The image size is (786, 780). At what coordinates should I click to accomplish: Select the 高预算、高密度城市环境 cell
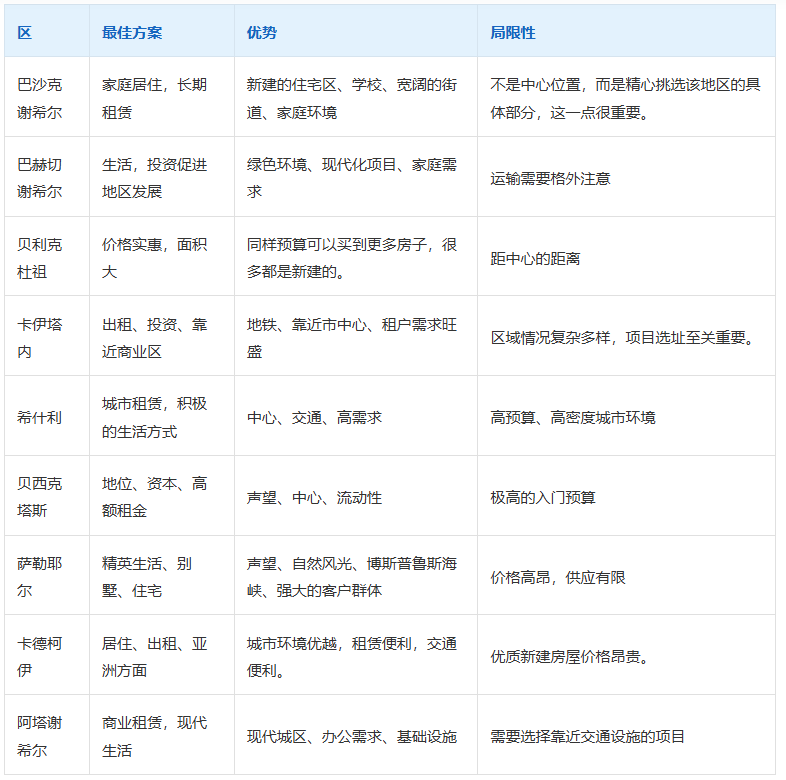click(626, 416)
